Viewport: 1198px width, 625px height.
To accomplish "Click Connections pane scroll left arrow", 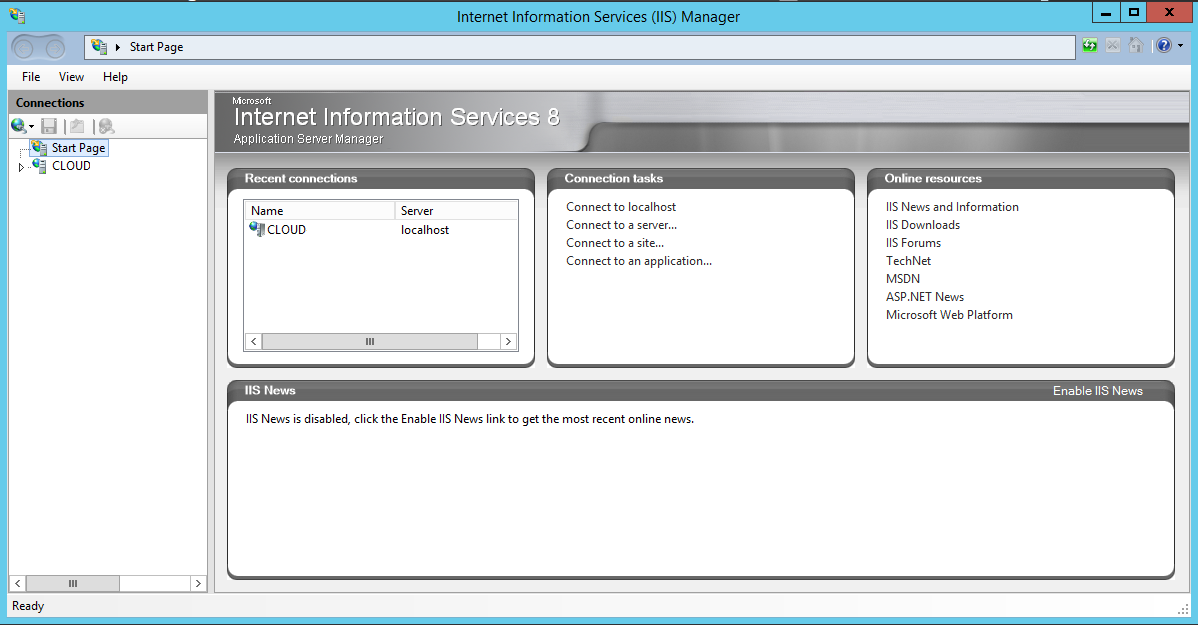I will pos(18,583).
